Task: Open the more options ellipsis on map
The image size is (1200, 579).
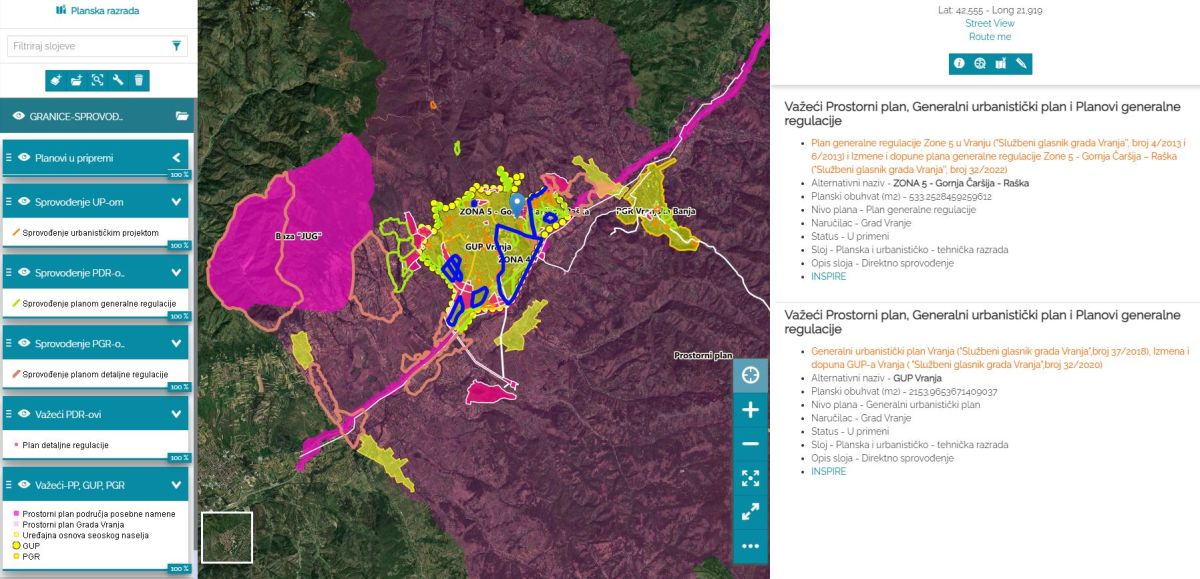Action: [750, 546]
